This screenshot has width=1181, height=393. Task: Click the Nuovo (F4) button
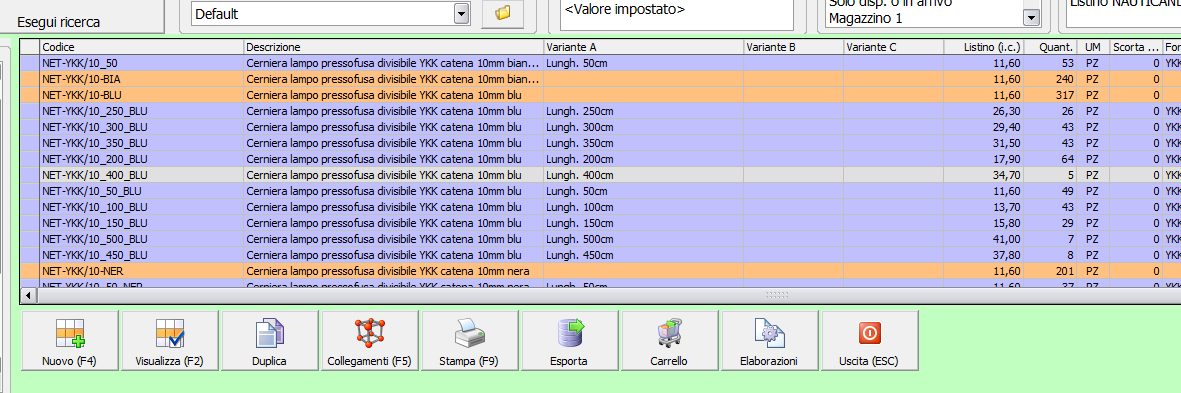pyautogui.click(x=70, y=341)
